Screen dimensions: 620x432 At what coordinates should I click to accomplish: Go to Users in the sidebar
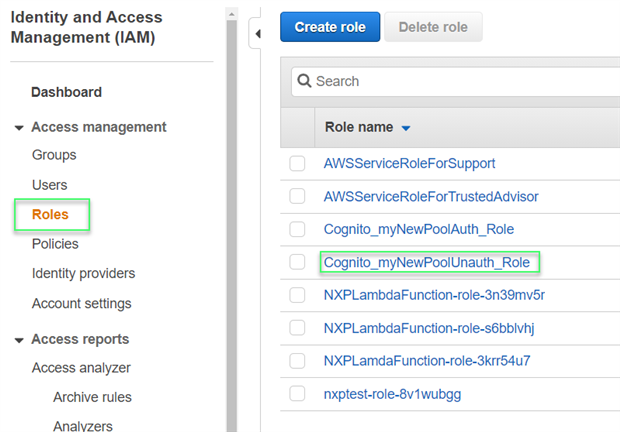click(50, 185)
